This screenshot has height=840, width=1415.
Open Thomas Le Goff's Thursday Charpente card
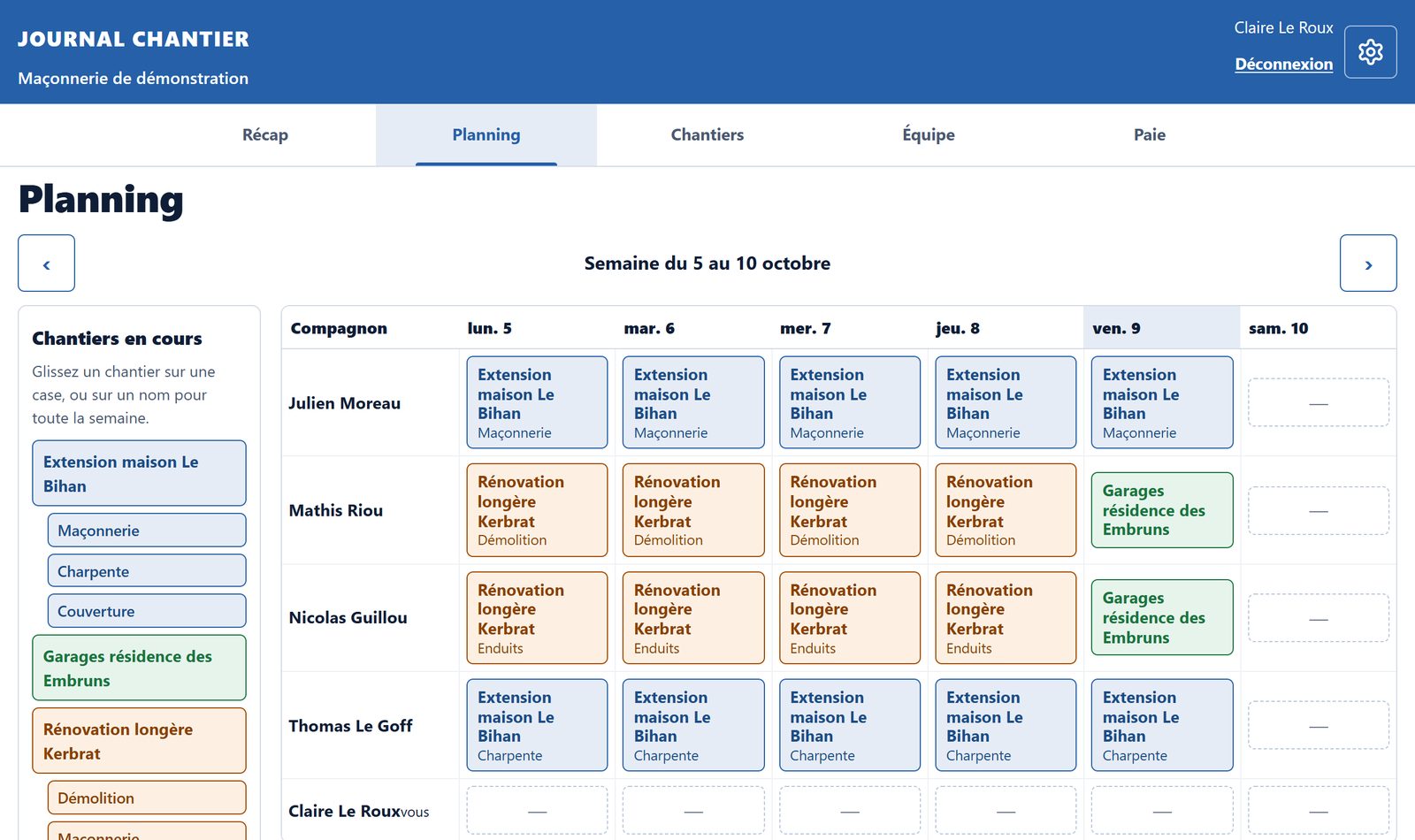(x=1006, y=725)
